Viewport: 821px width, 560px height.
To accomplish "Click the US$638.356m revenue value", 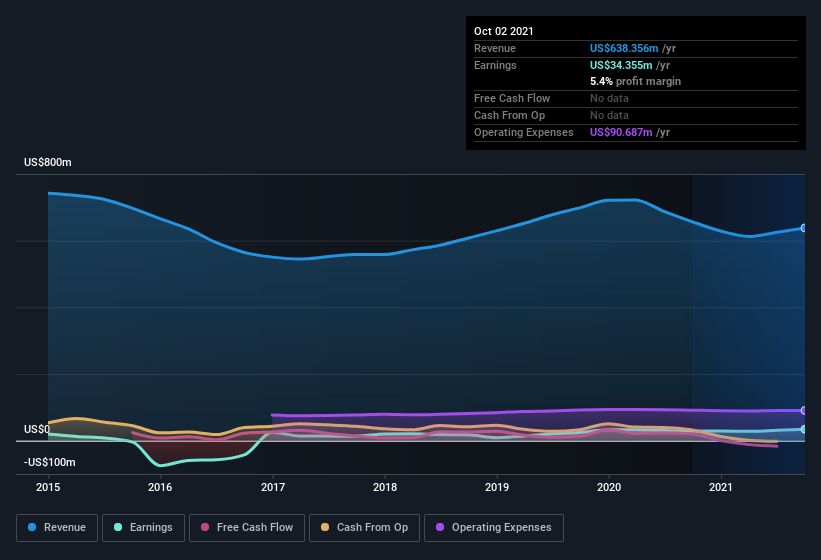I will pos(624,48).
